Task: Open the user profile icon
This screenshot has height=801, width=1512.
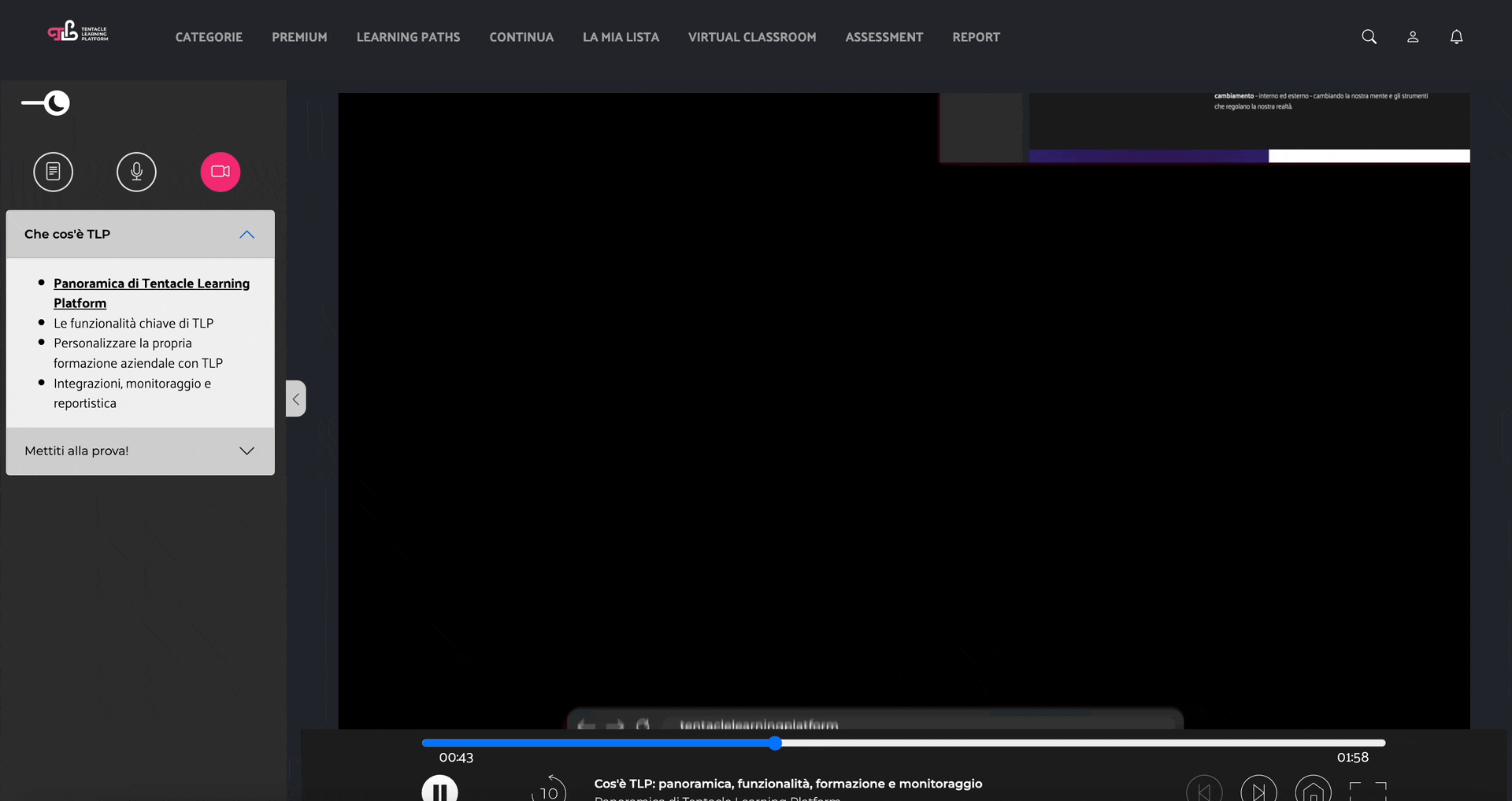Action: pyautogui.click(x=1413, y=37)
